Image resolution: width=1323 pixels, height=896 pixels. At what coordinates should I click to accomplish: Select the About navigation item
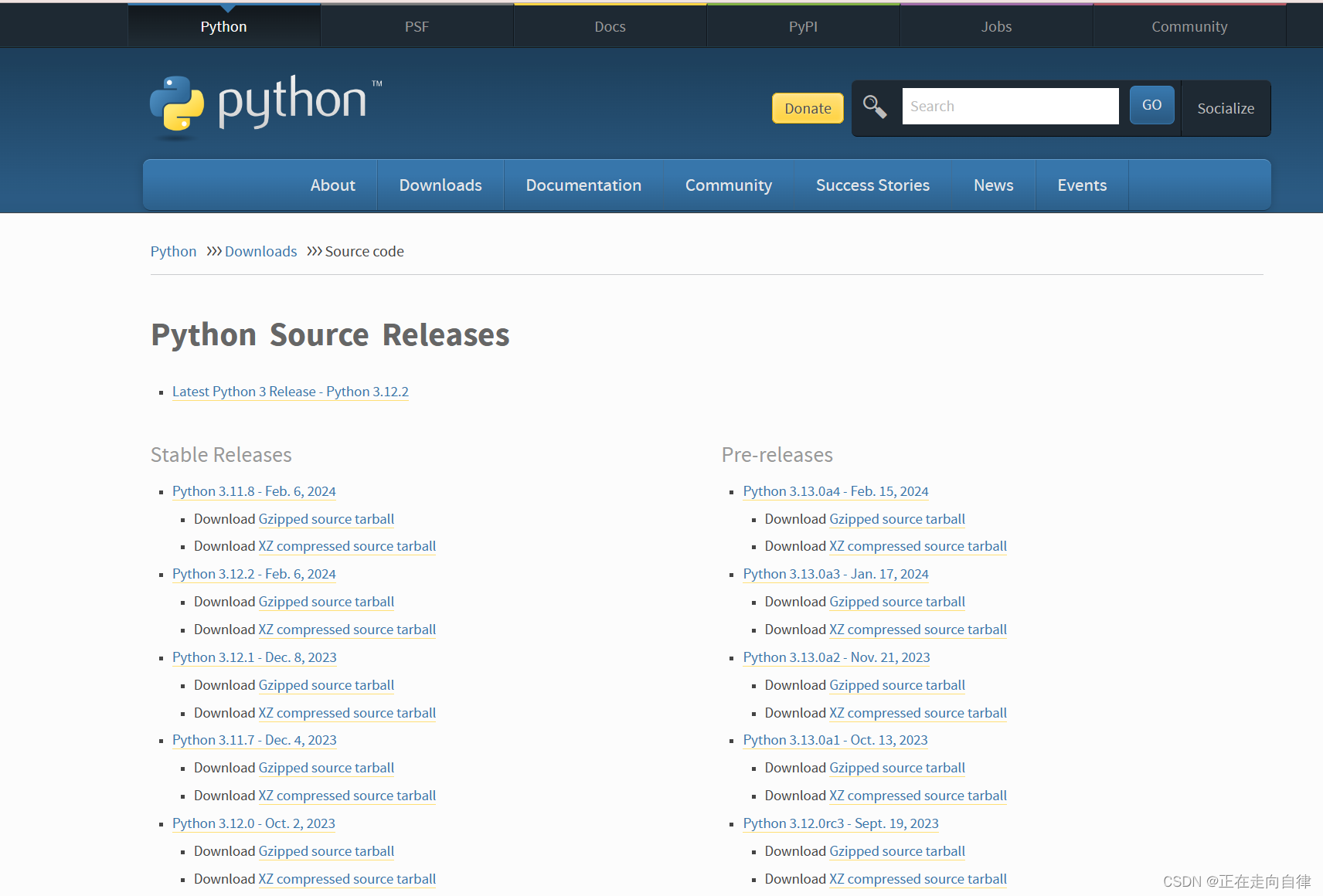coord(332,185)
